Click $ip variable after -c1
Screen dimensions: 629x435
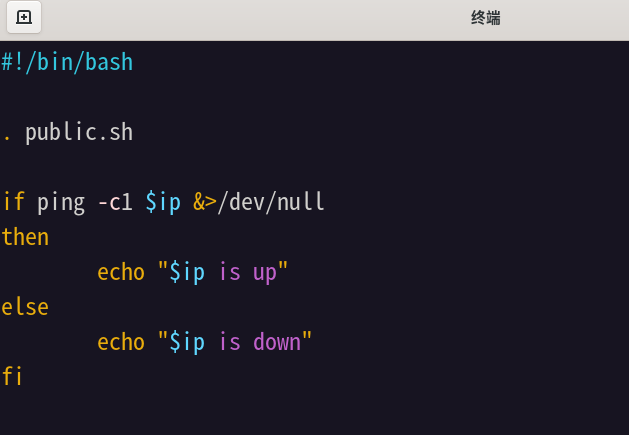[x=163, y=203]
